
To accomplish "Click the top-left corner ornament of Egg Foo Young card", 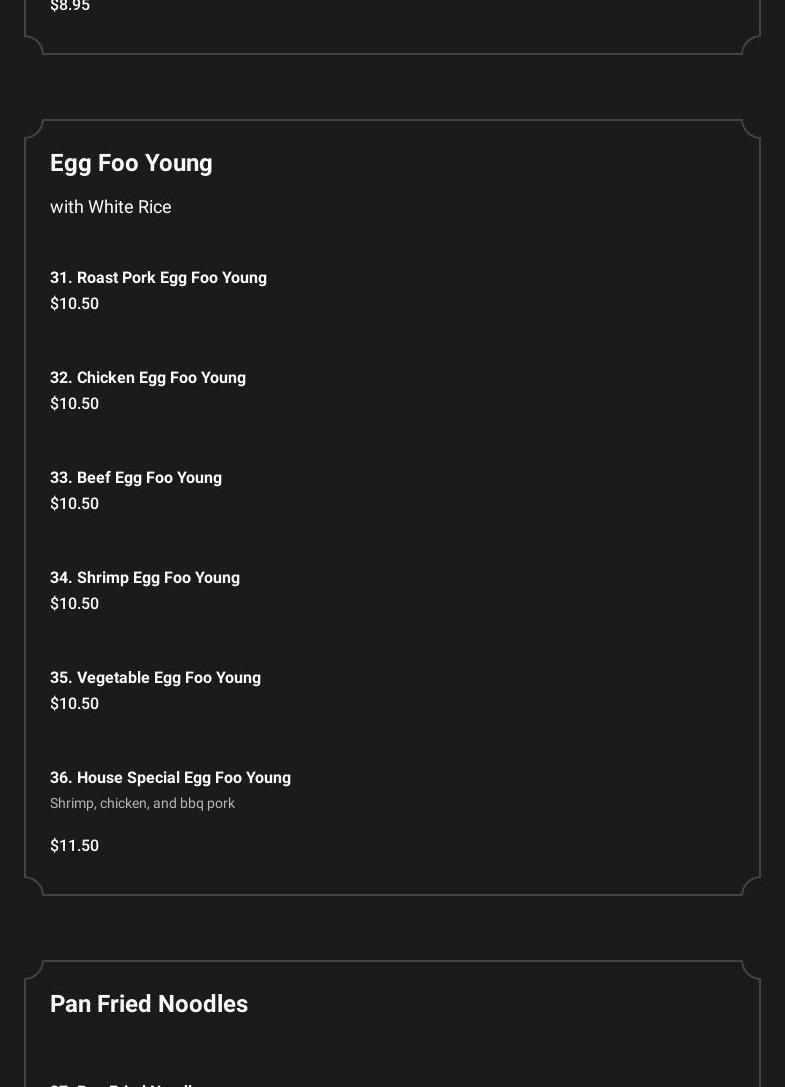I will (33, 129).
